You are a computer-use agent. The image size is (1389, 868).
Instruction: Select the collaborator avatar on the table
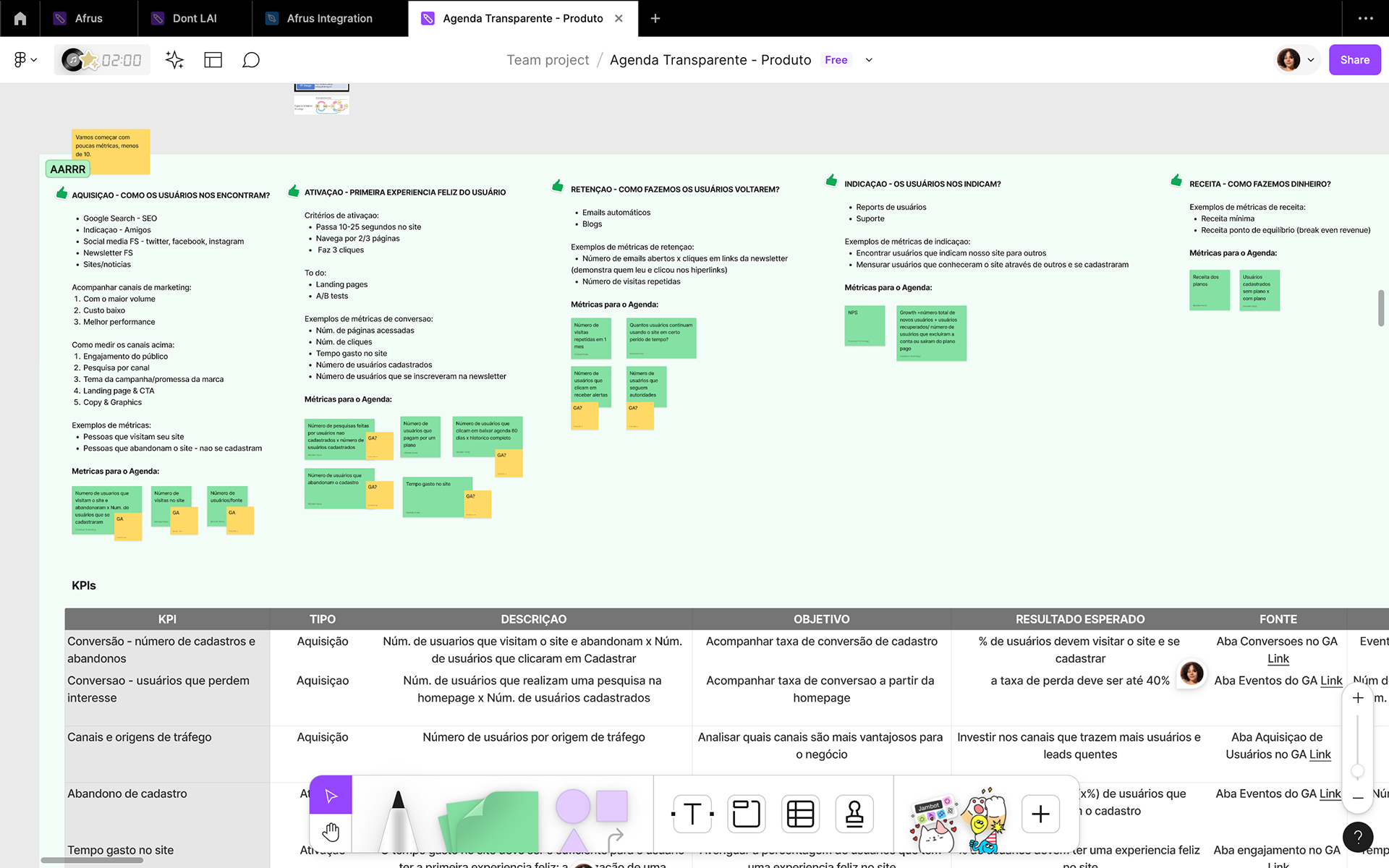point(1192,673)
